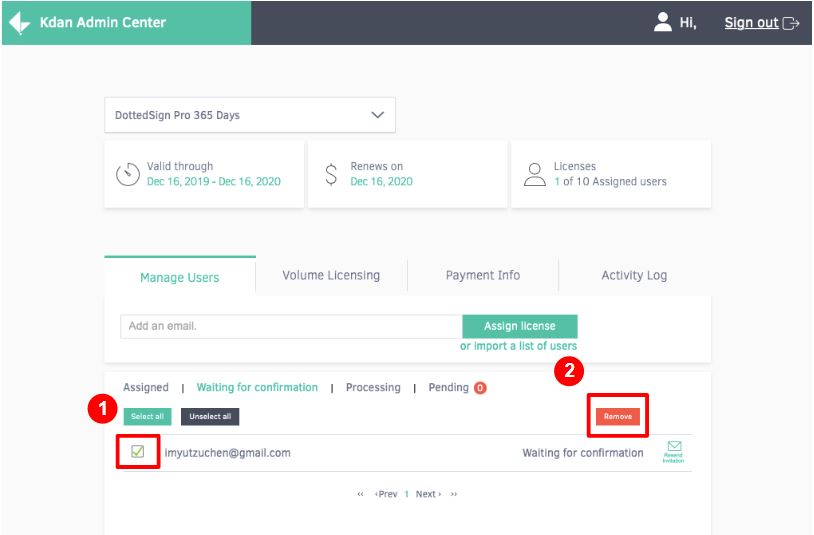Click the Renews on Dec 16, 2020 date

point(382,181)
